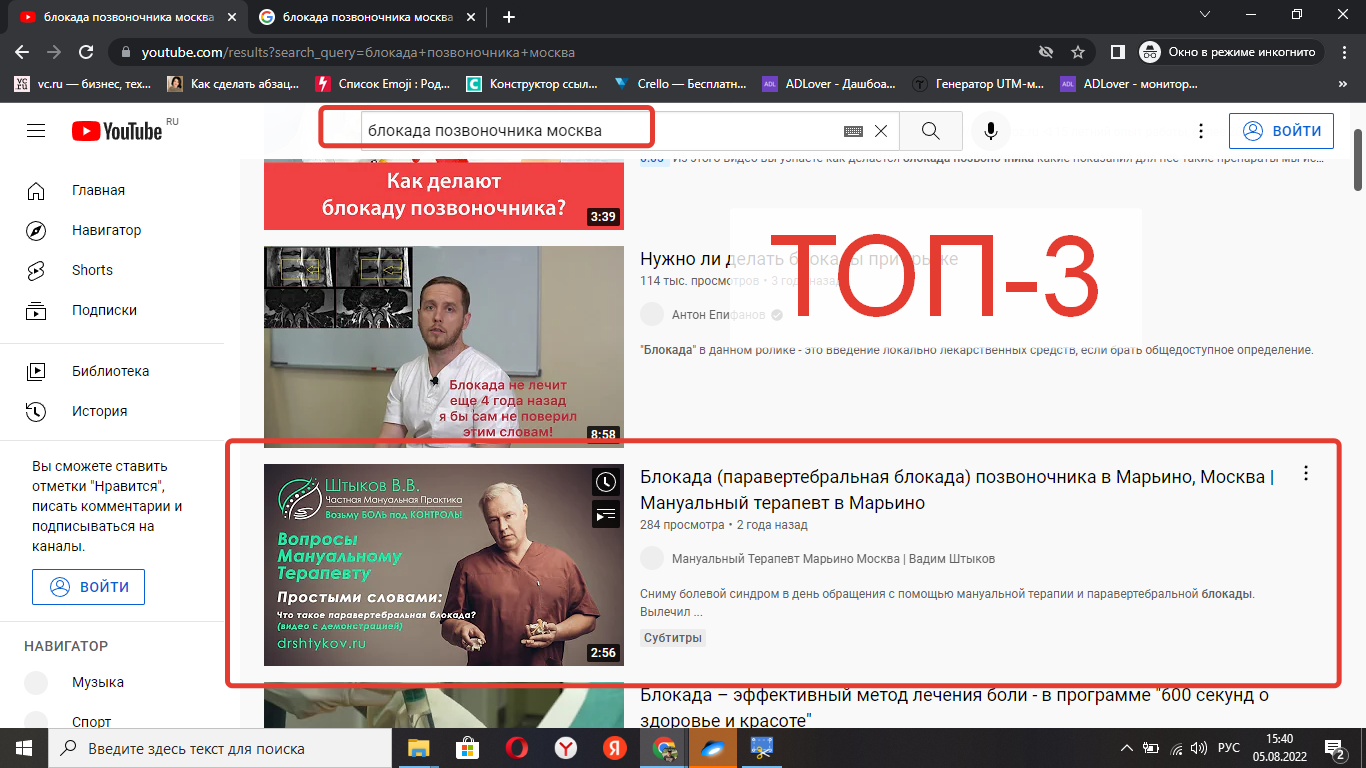Clear the search query with X
This screenshot has width=1366, height=768.
(881, 131)
